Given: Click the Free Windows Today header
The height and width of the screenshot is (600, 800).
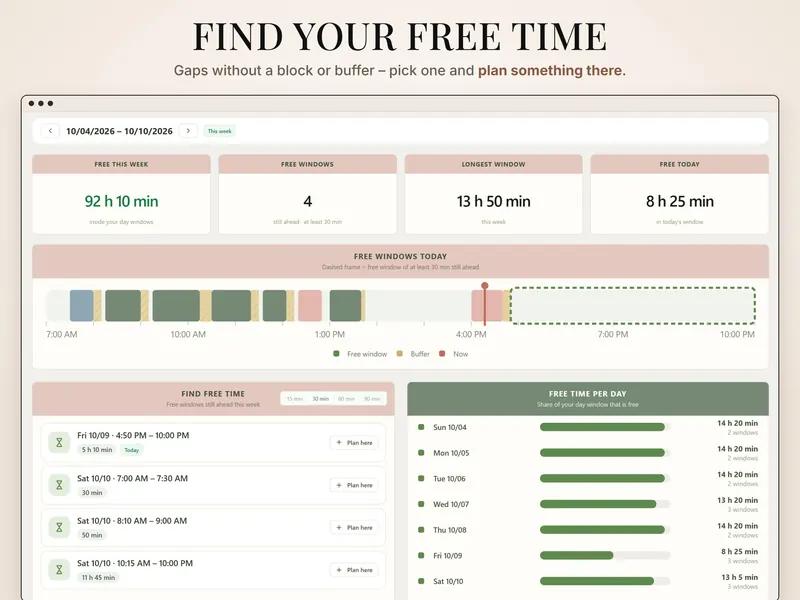Looking at the screenshot, I should click(401, 261).
